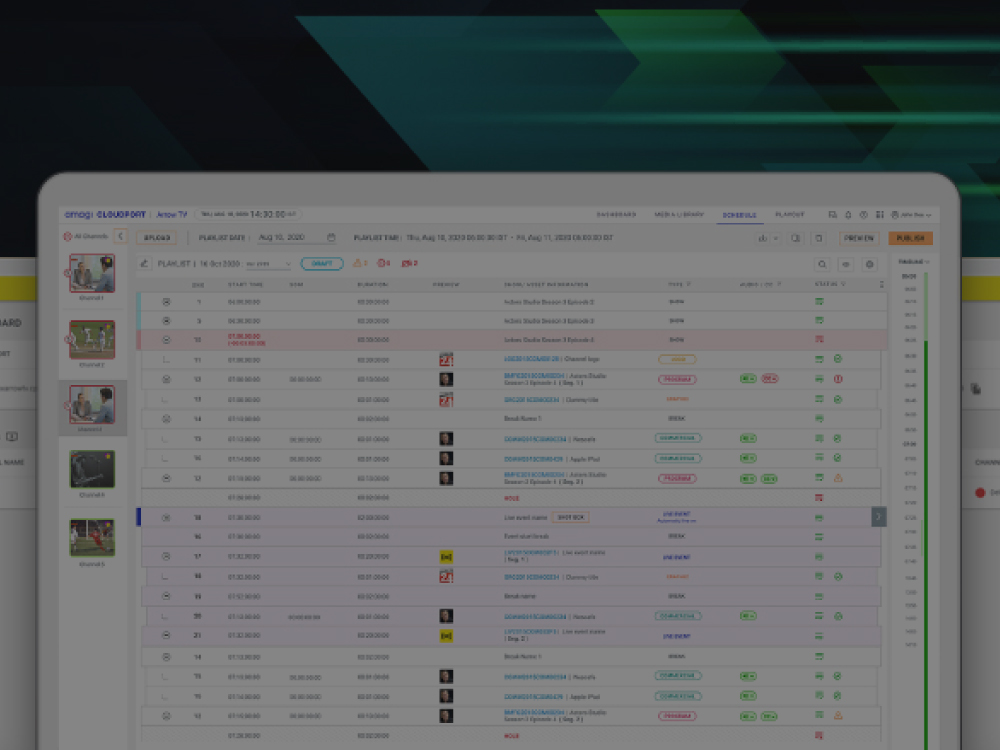The image size is (1000, 750).
Task: Expand the side panel arrow on live event row
Action: [878, 517]
